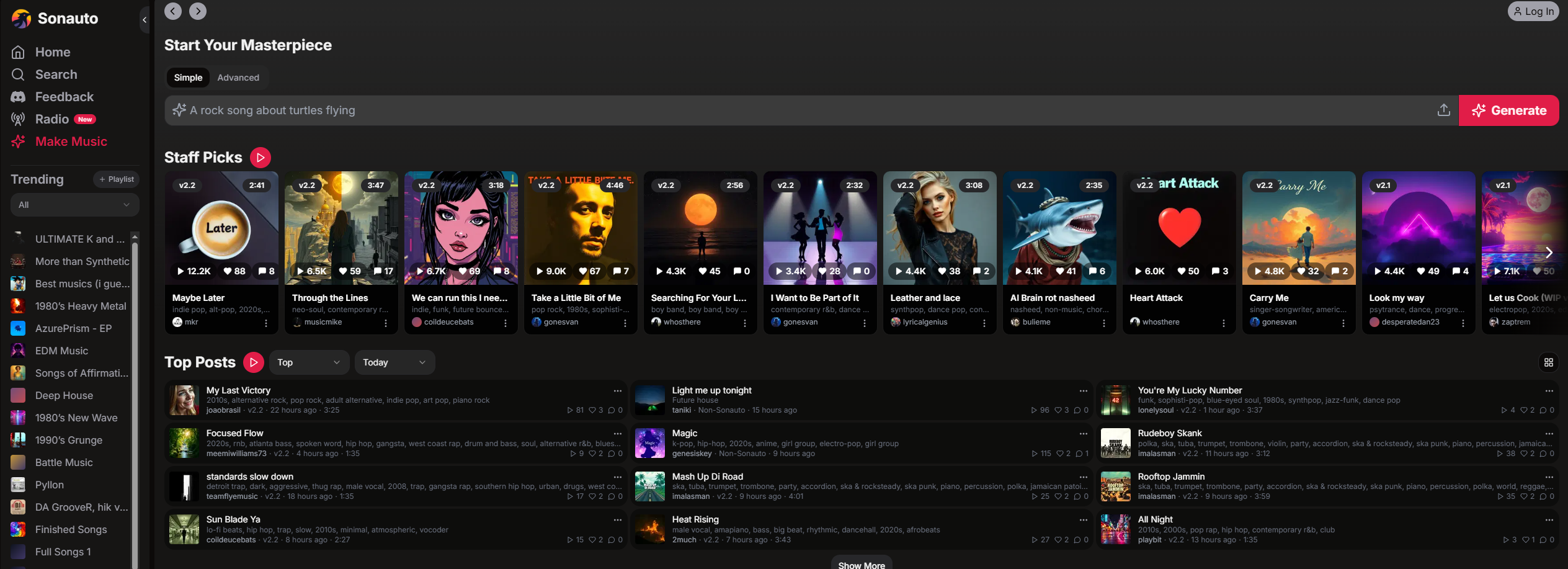Open more options for Sun Blade Ya
Screen dimensions: 1568x569
point(618,520)
